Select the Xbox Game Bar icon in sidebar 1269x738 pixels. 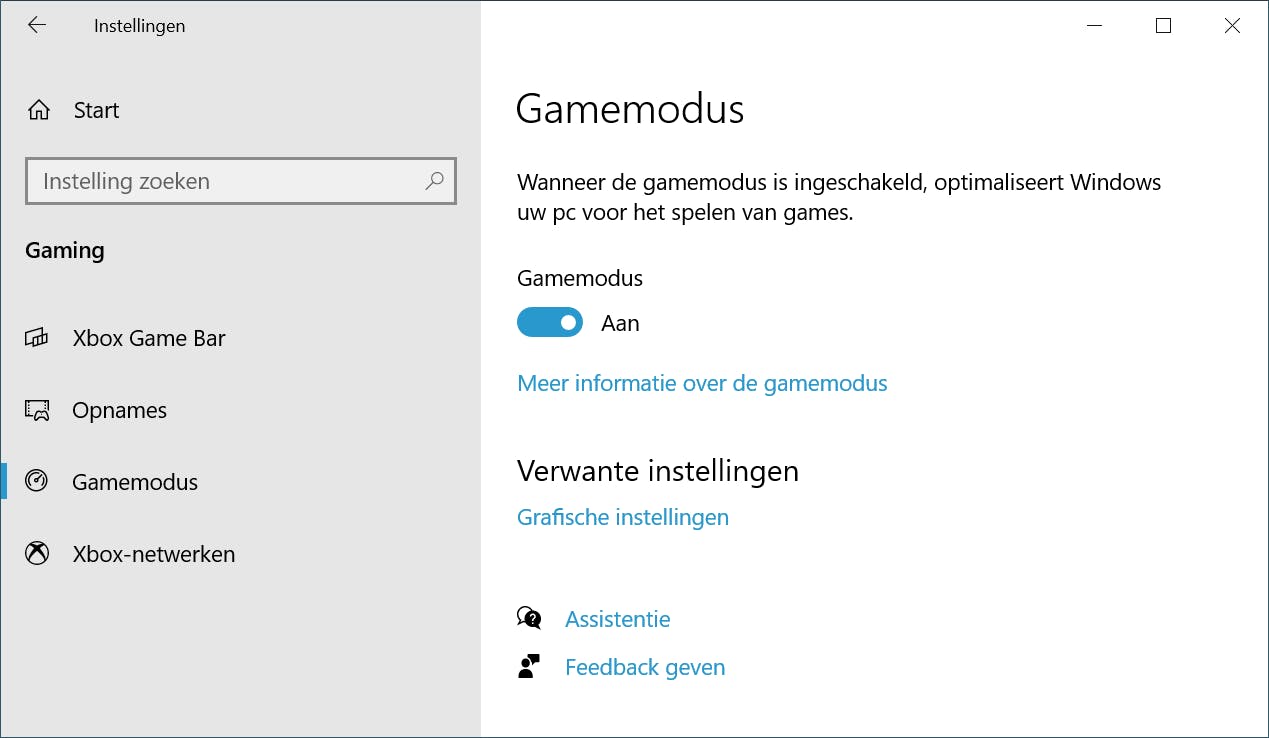36,338
